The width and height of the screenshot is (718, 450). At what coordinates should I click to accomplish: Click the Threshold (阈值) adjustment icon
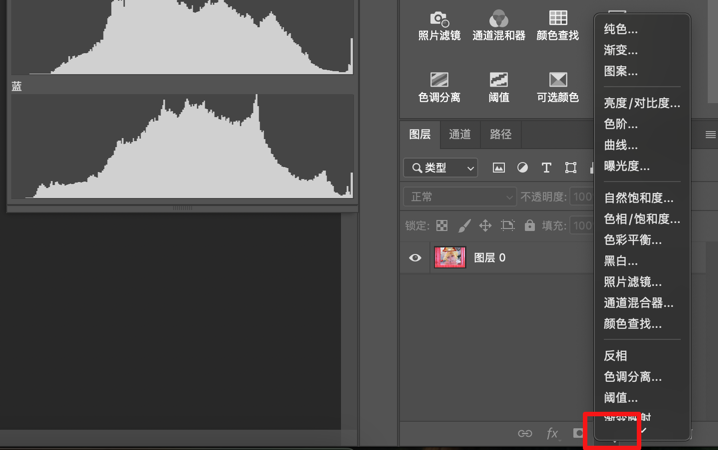click(498, 80)
